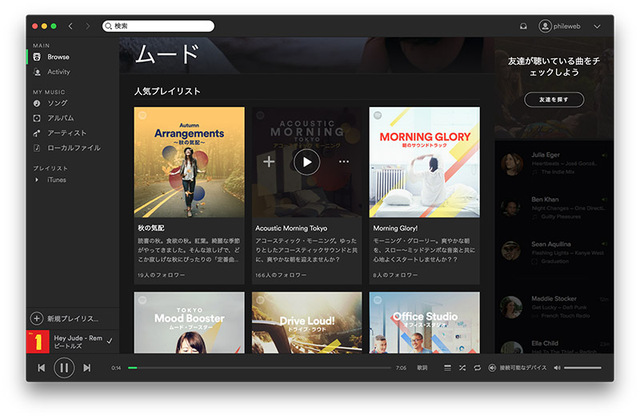This screenshot has height=419, width=640.
Task: Click 友達を探す button
Action: (x=554, y=100)
